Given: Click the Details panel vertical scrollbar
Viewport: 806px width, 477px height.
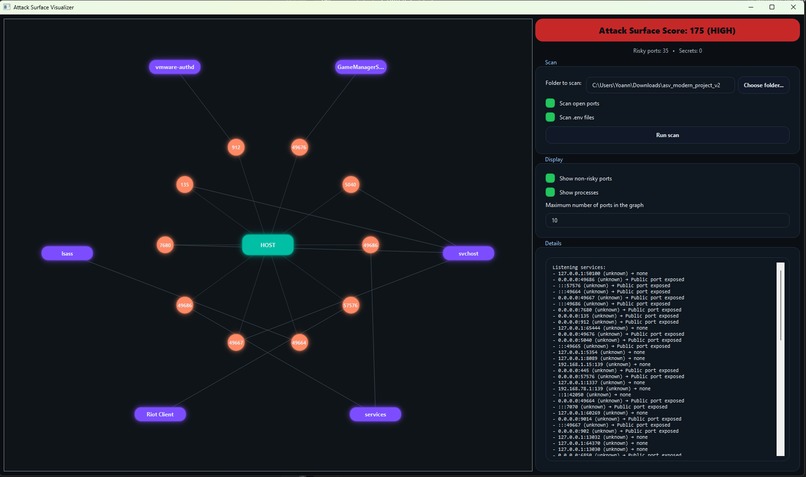Looking at the screenshot, I should click(780, 359).
